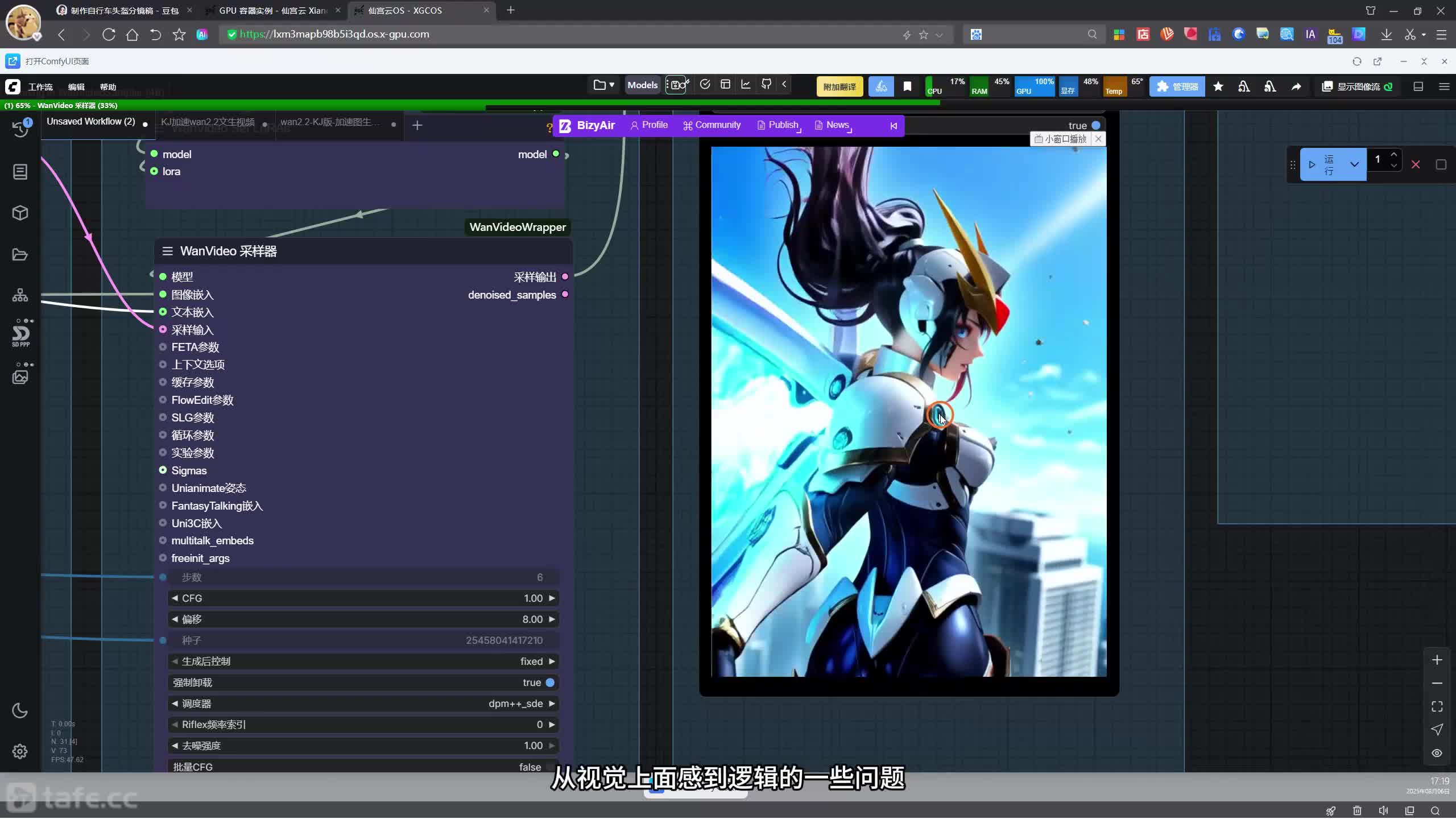
Task: Click the Riflex频率索引 value field
Action: tap(363, 725)
